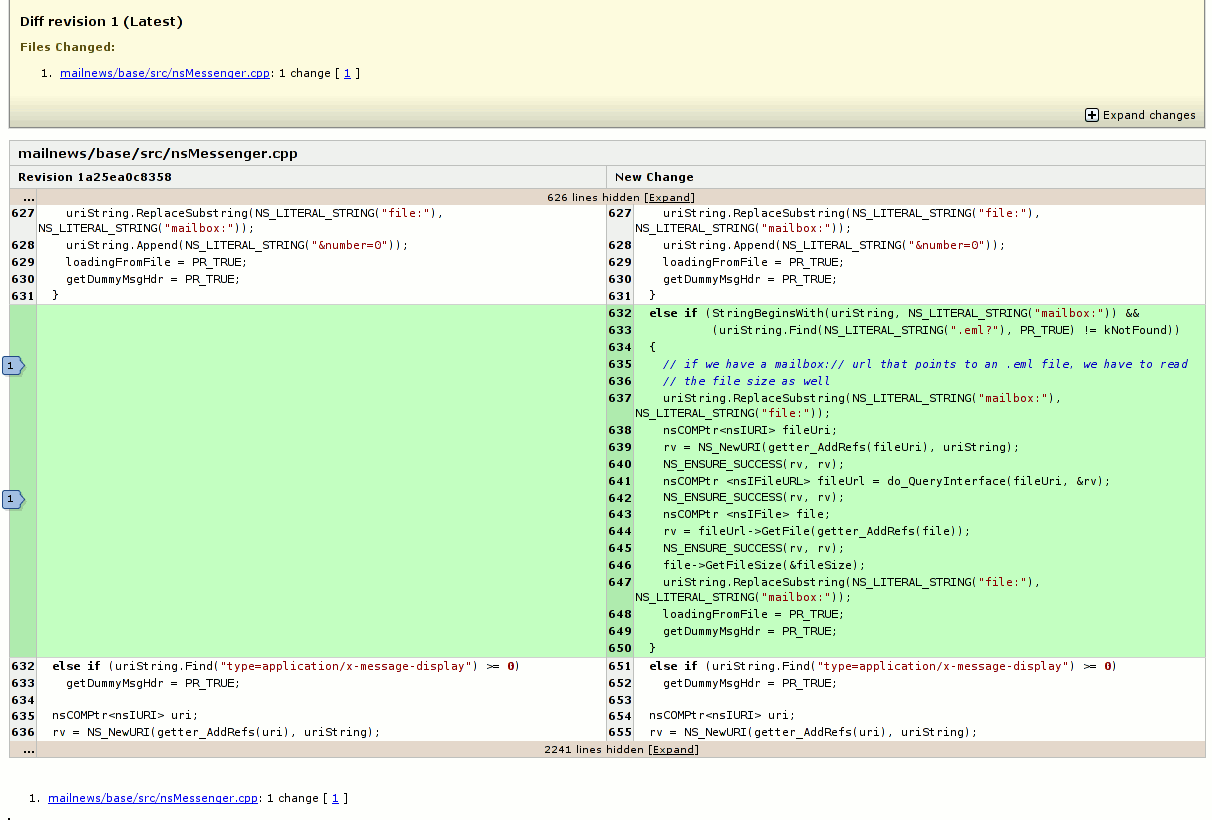Screen dimensions: 1212x820
Task: Open nsMessenger.cpp link at page bottom
Action: [x=152, y=798]
